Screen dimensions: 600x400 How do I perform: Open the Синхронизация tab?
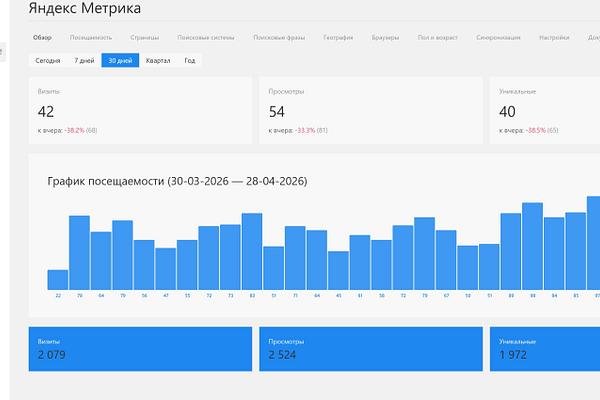point(498,38)
